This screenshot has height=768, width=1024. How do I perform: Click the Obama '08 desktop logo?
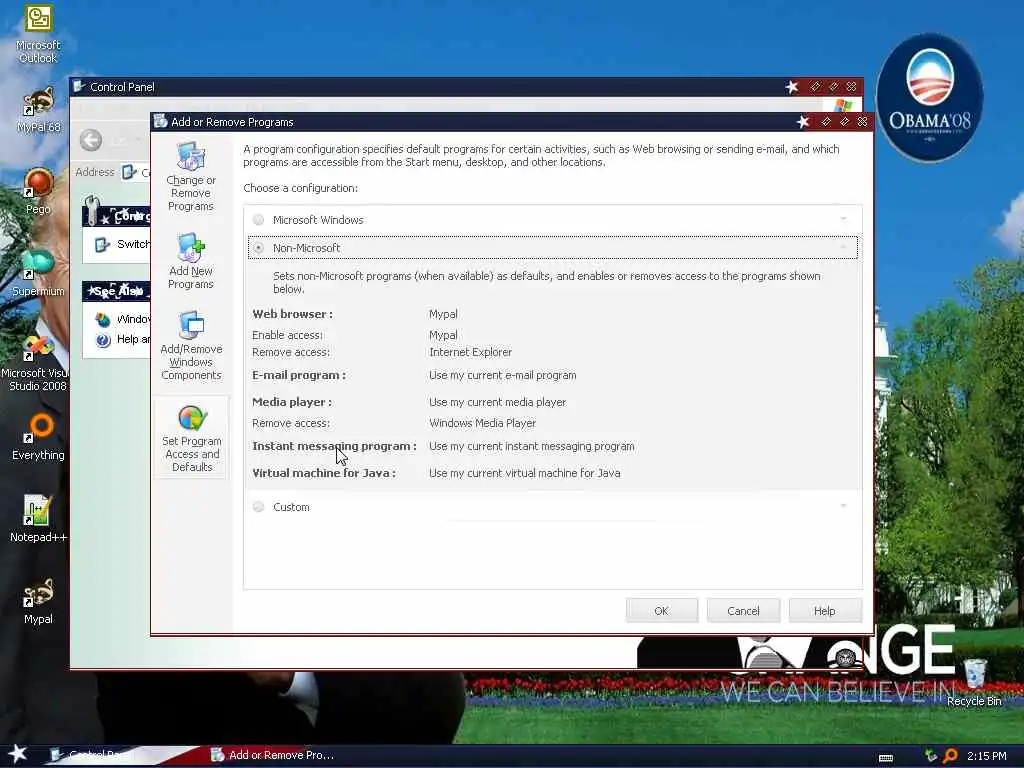click(x=929, y=97)
